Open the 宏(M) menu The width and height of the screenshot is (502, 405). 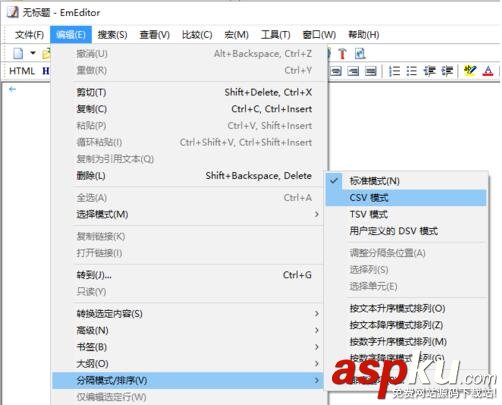click(x=236, y=35)
